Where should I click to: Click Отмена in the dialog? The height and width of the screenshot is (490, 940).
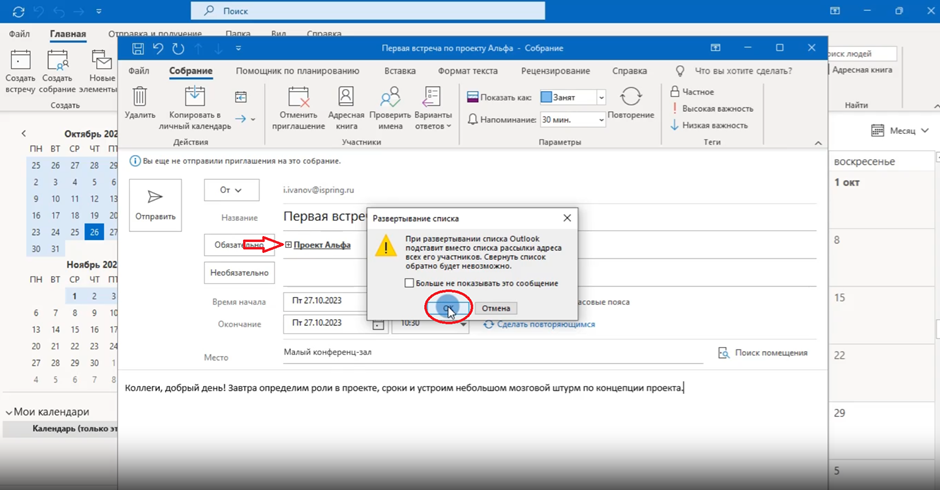point(496,308)
